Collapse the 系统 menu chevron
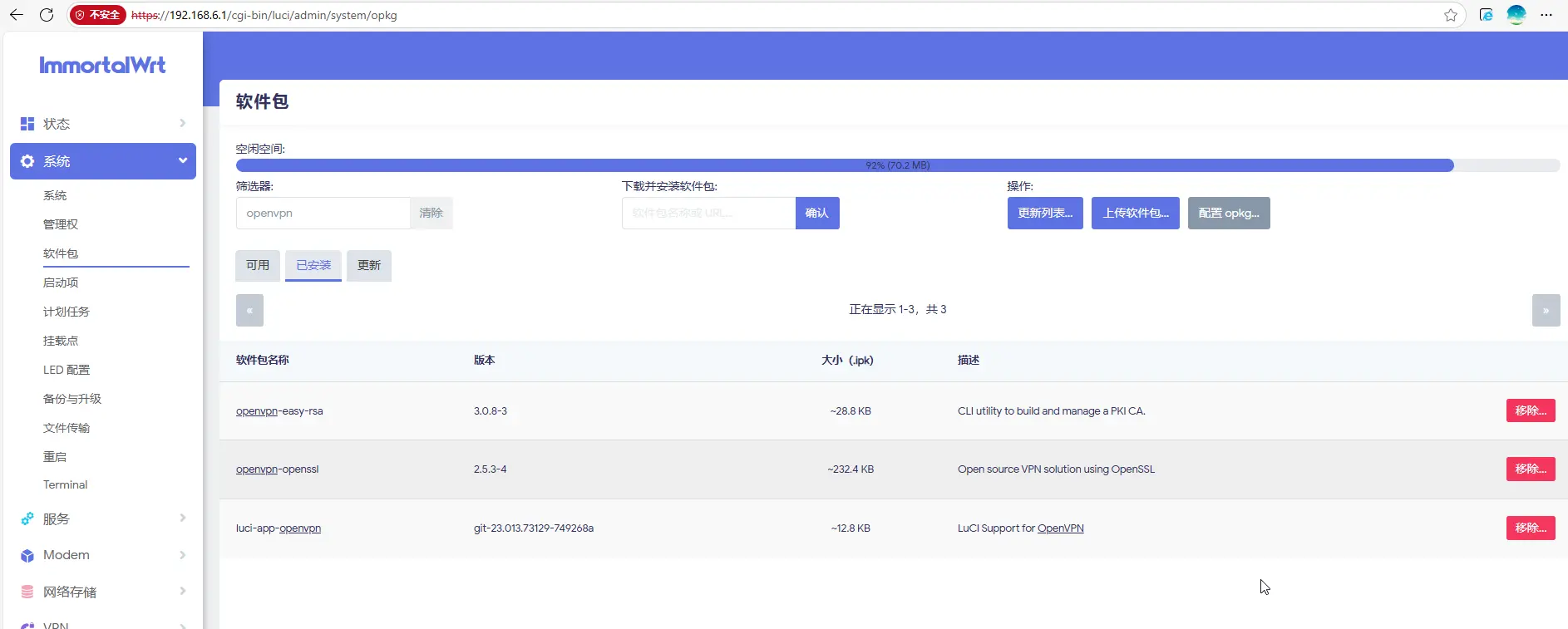The height and width of the screenshot is (629, 1568). point(182,160)
